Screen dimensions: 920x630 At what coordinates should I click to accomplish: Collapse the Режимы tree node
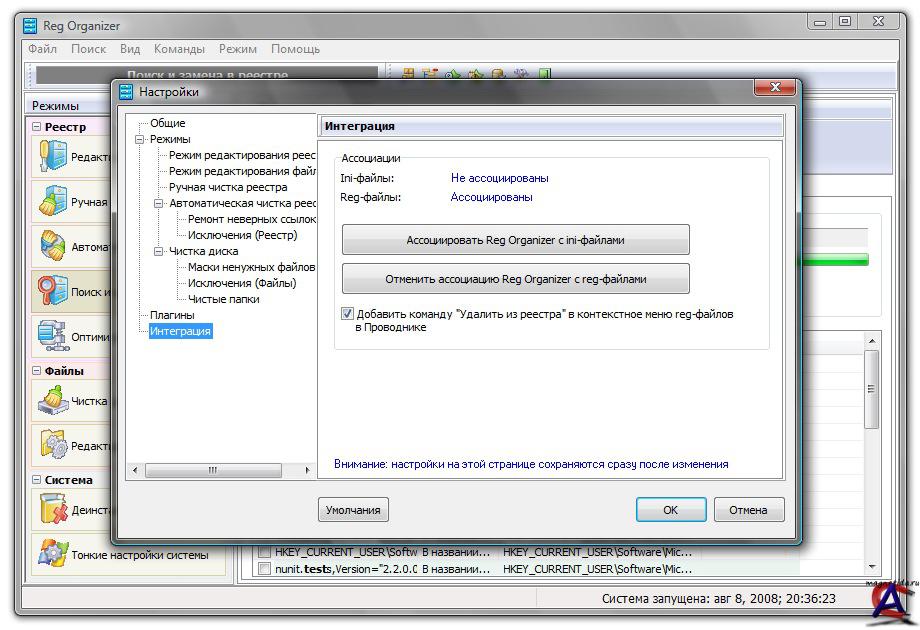pos(141,140)
